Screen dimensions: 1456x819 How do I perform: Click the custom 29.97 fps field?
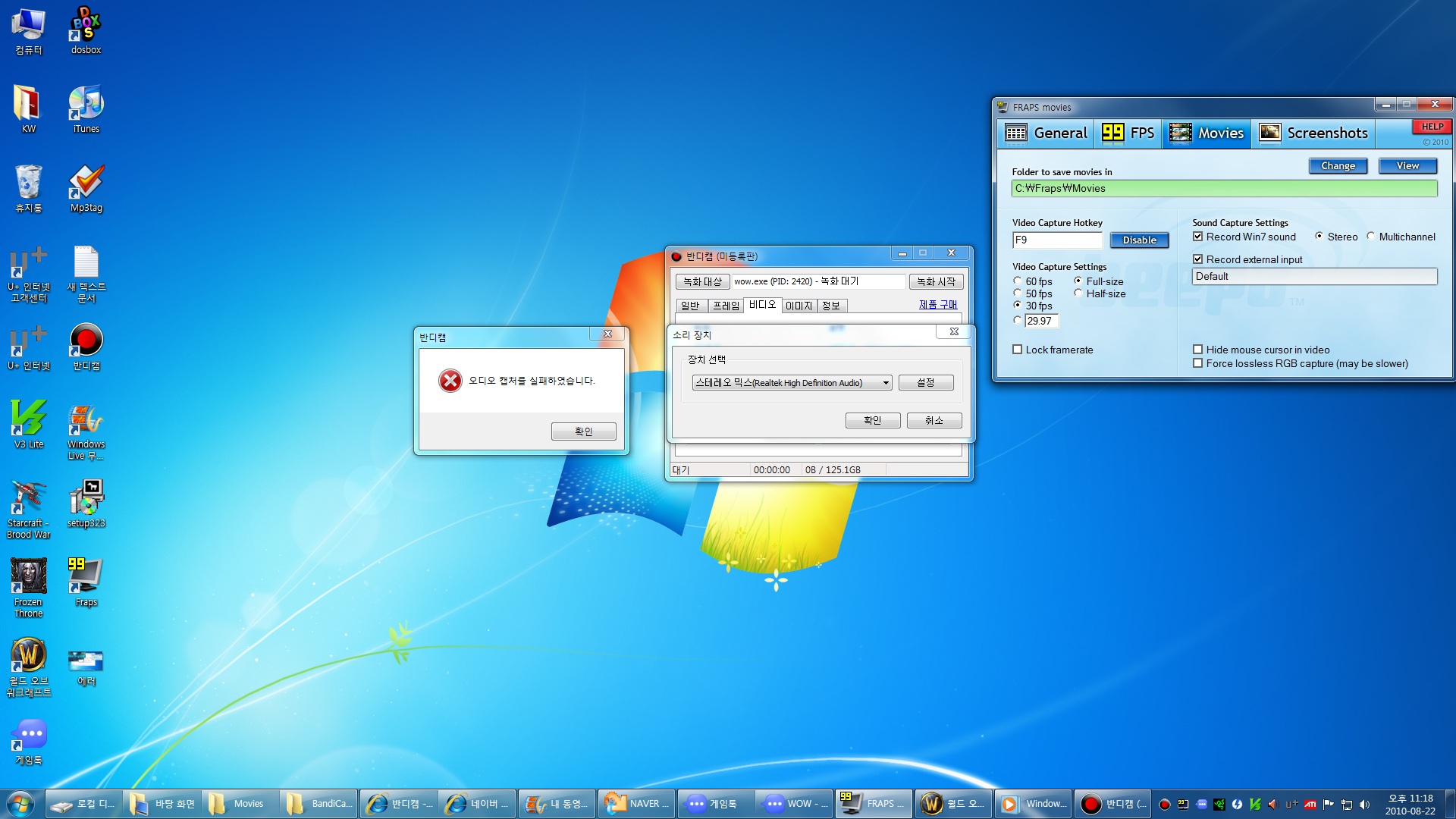tap(1041, 321)
